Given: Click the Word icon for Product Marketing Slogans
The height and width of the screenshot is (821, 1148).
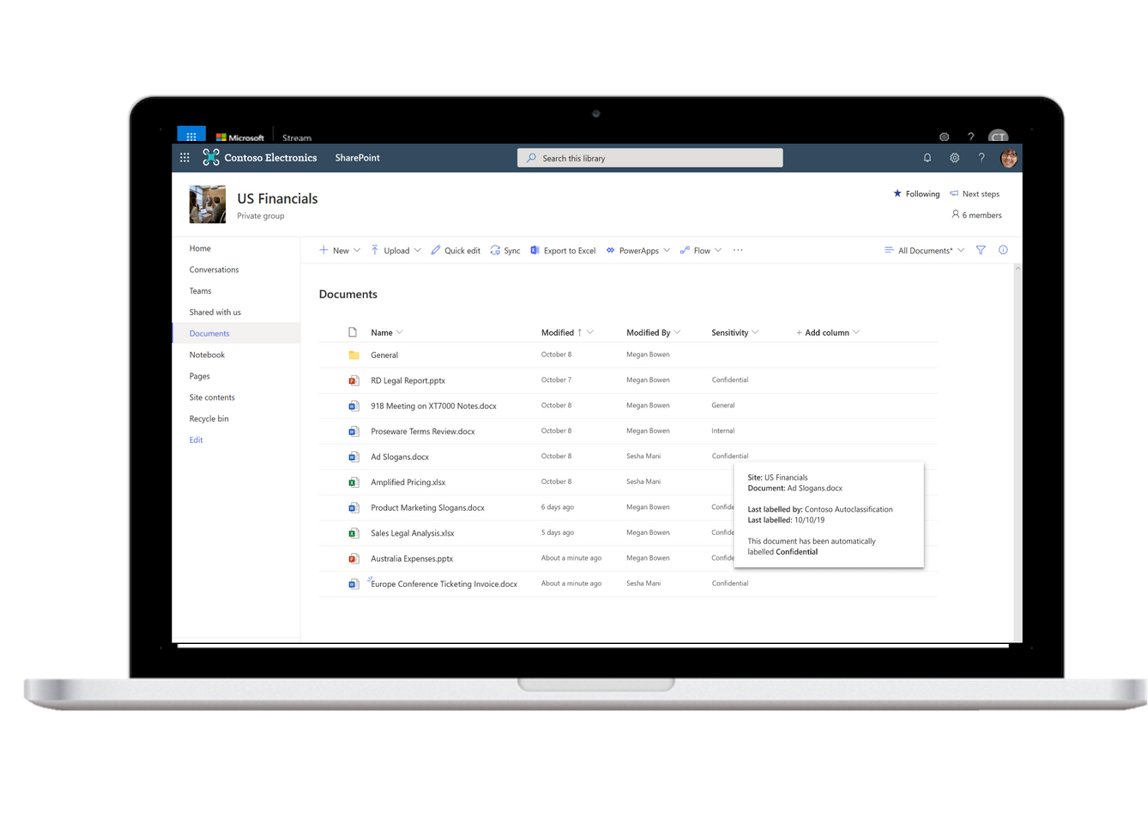Looking at the screenshot, I should coord(354,508).
